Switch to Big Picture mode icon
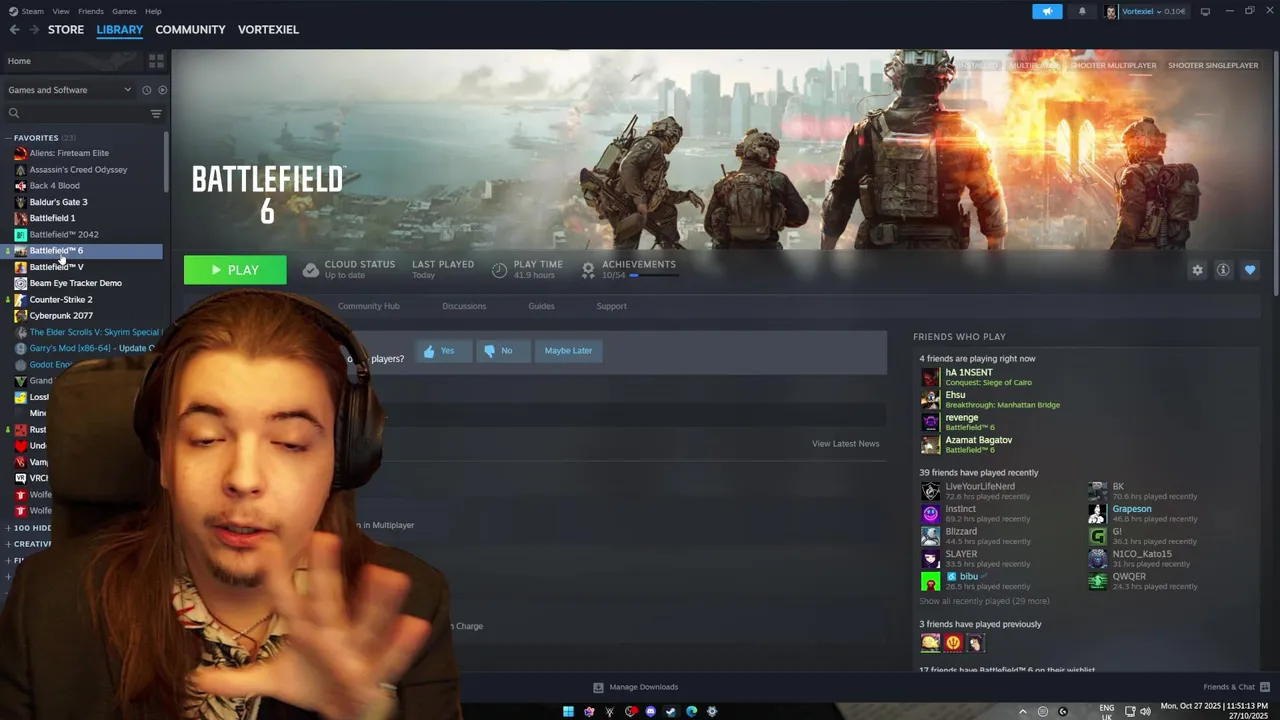Viewport: 1280px width, 720px height. (1205, 11)
